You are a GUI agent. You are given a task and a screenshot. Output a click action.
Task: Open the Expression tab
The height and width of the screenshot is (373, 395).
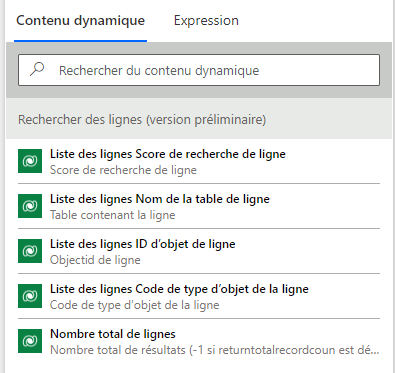coord(206,21)
